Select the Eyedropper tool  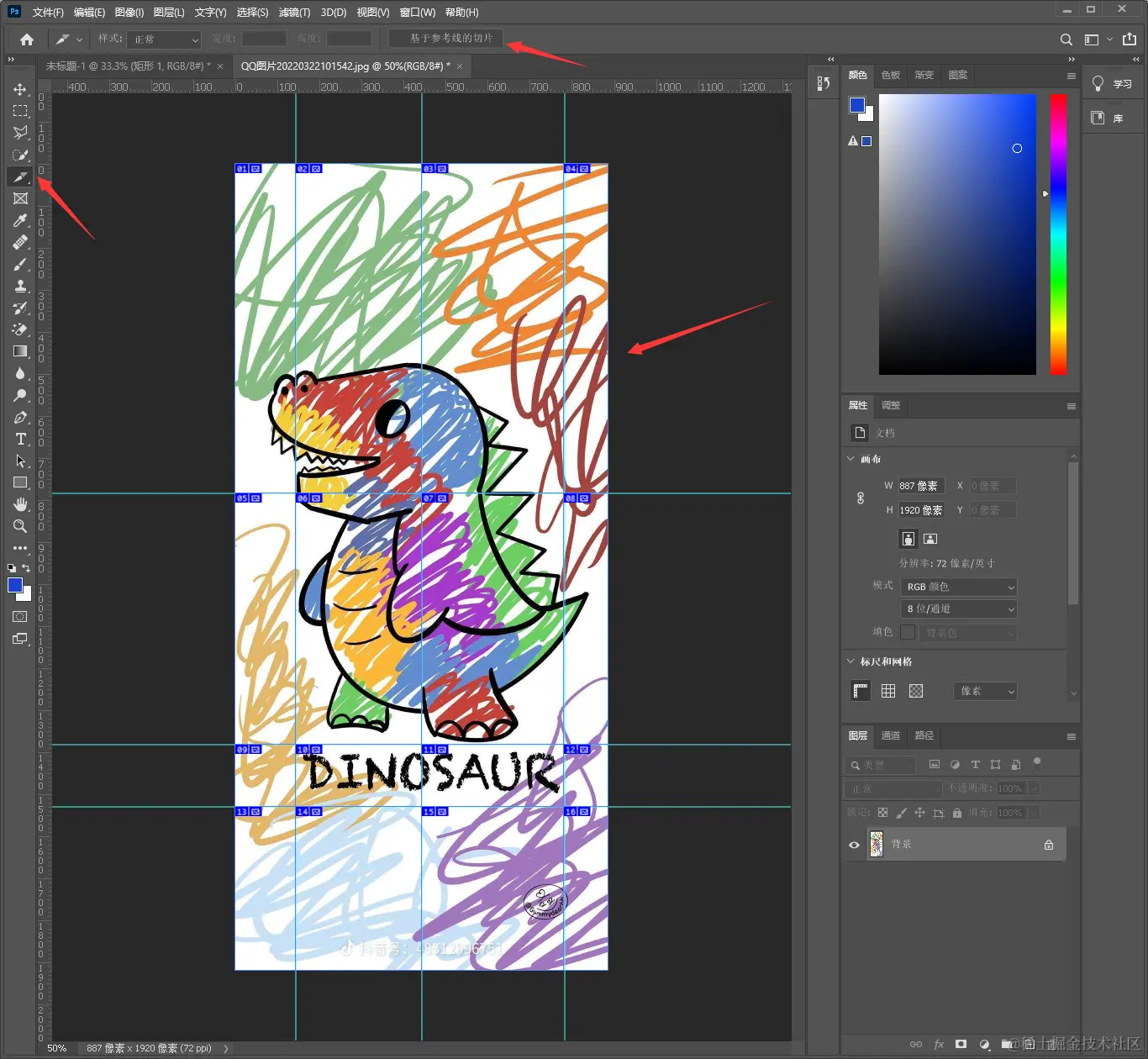click(x=20, y=220)
